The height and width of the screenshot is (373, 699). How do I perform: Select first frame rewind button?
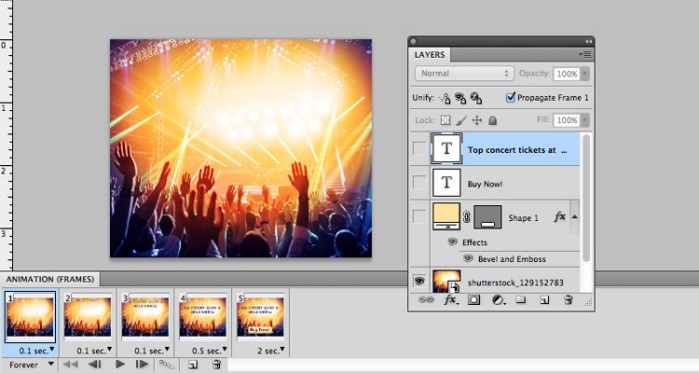pyautogui.click(x=70, y=365)
